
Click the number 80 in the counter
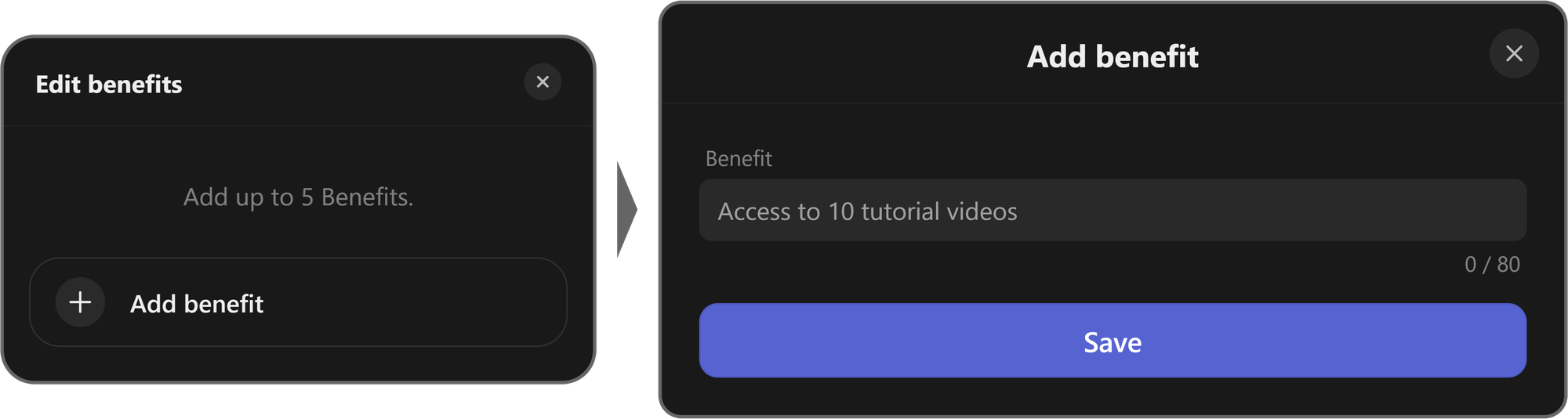point(1508,265)
